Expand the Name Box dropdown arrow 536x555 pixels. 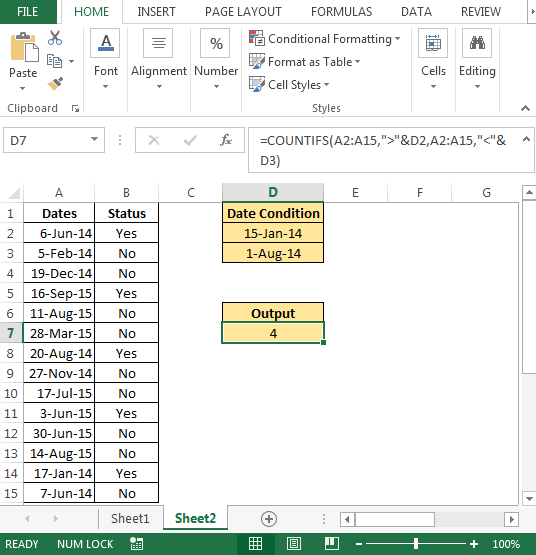[x=94, y=139]
